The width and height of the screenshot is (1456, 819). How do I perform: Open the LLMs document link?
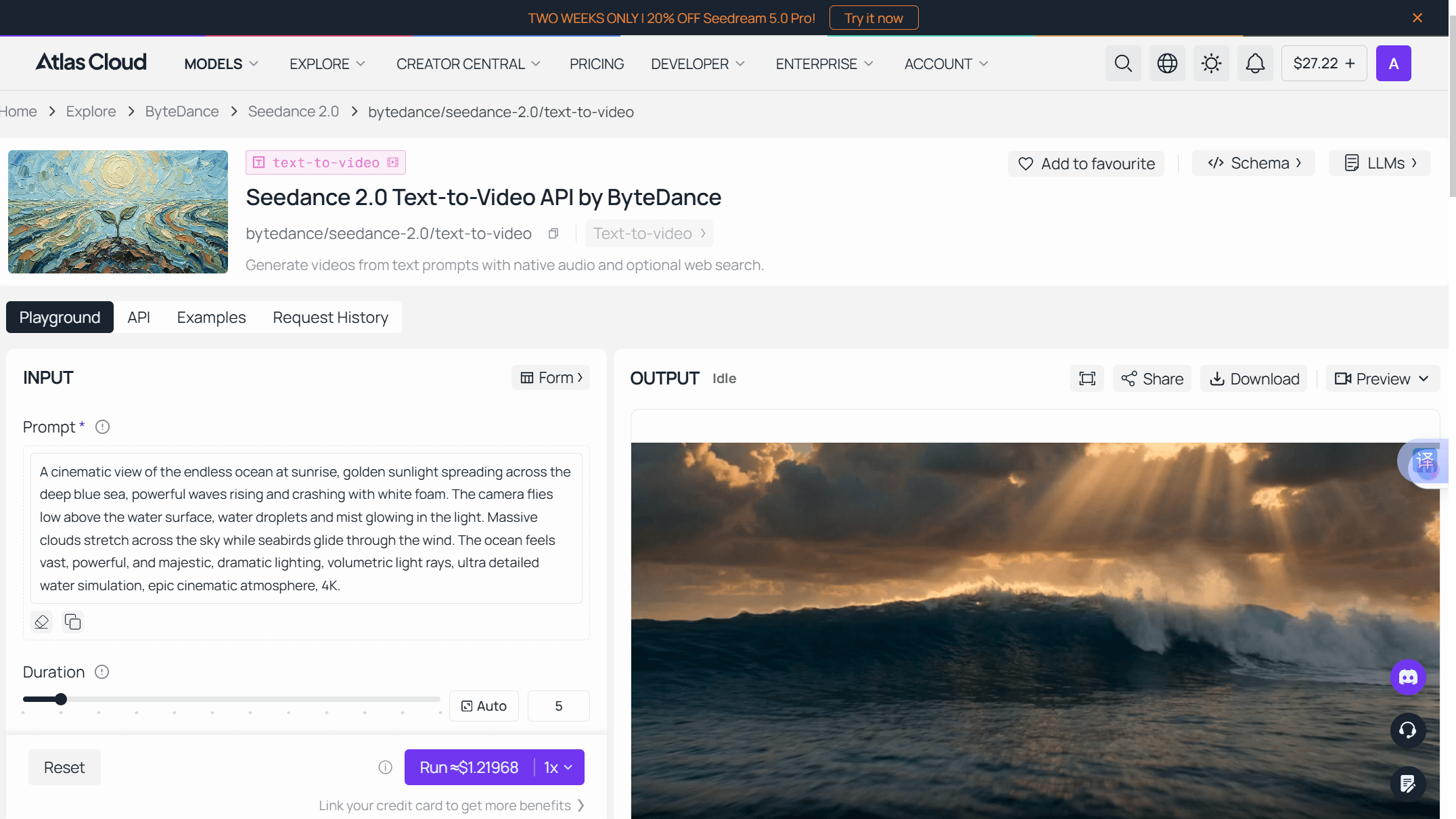point(1380,163)
